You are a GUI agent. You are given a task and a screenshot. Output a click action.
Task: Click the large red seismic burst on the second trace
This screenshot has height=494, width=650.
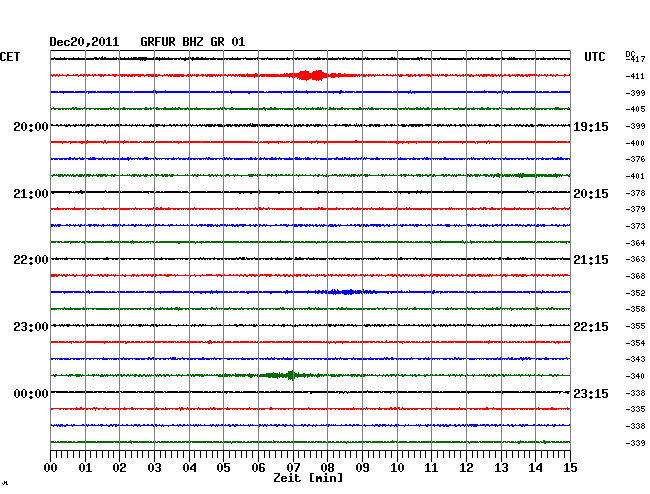pyautogui.click(x=311, y=75)
